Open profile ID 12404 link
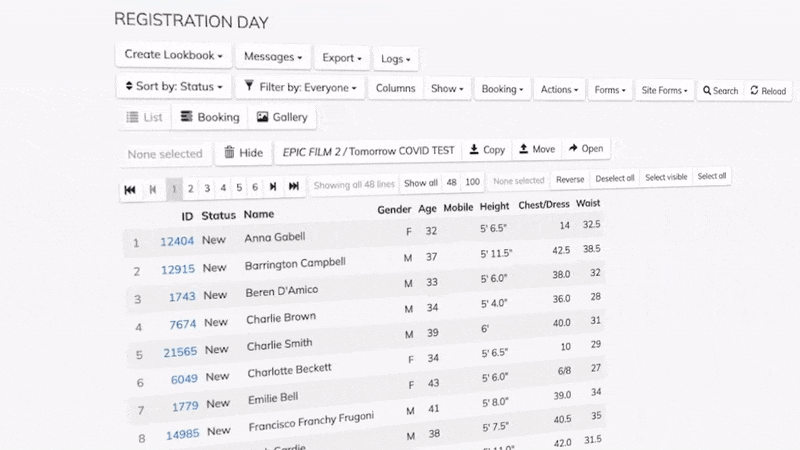Image resolution: width=800 pixels, height=450 pixels. pyautogui.click(x=178, y=241)
